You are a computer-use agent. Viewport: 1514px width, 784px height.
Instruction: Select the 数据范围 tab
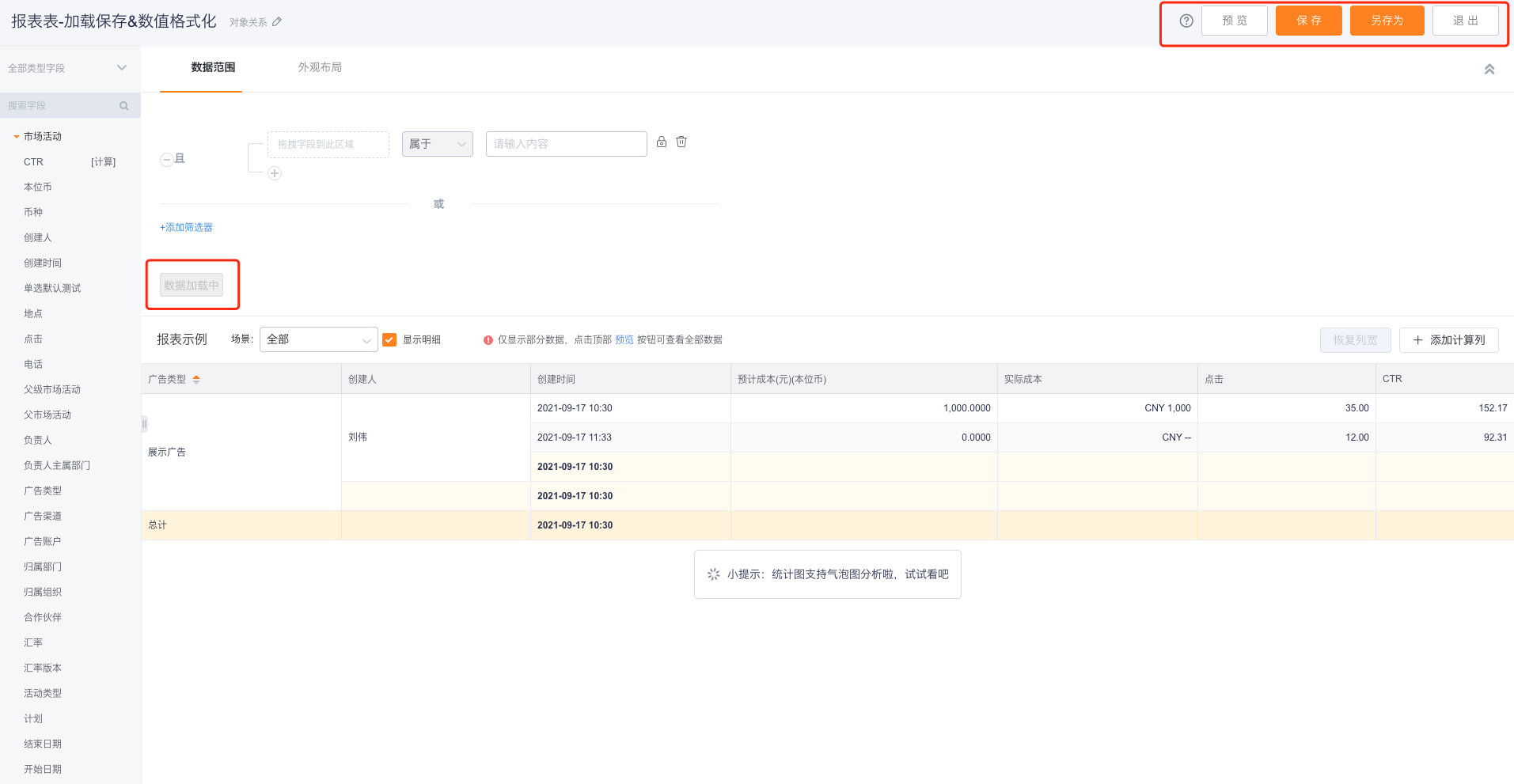pos(213,67)
